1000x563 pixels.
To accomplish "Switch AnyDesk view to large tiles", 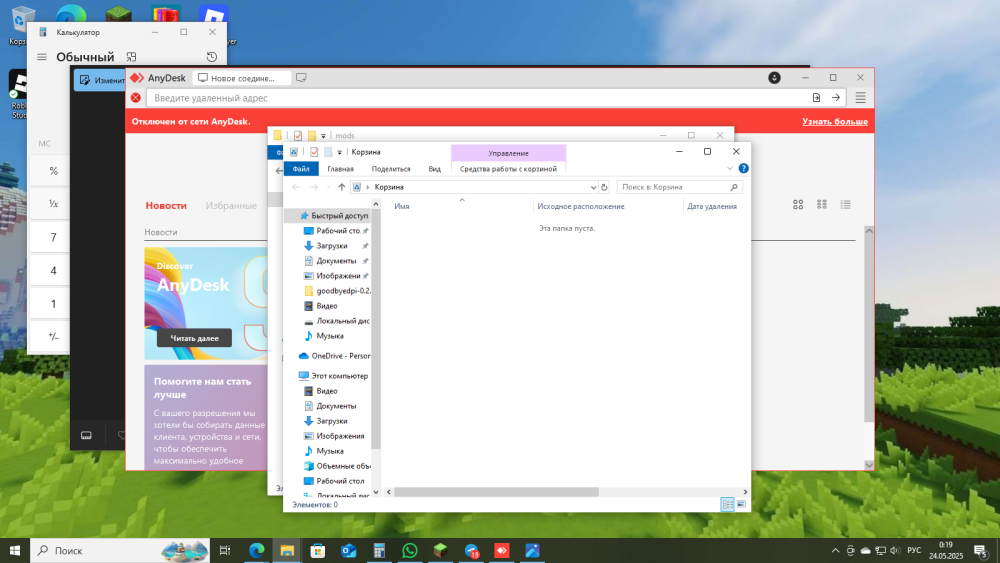I will point(798,205).
